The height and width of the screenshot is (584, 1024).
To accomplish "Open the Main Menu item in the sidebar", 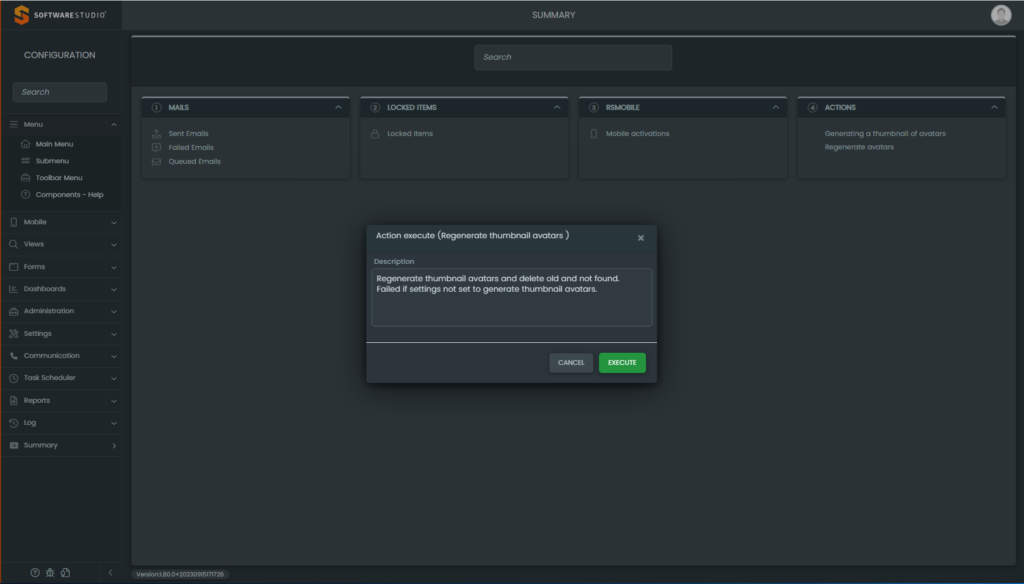I will 54,144.
